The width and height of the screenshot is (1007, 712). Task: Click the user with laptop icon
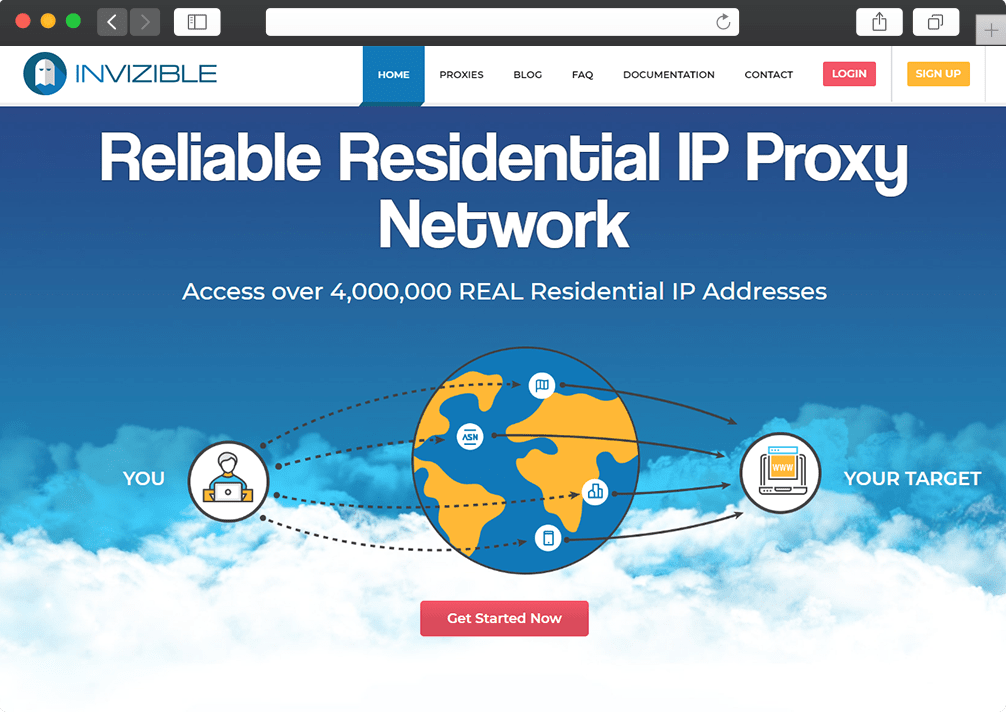(x=229, y=482)
